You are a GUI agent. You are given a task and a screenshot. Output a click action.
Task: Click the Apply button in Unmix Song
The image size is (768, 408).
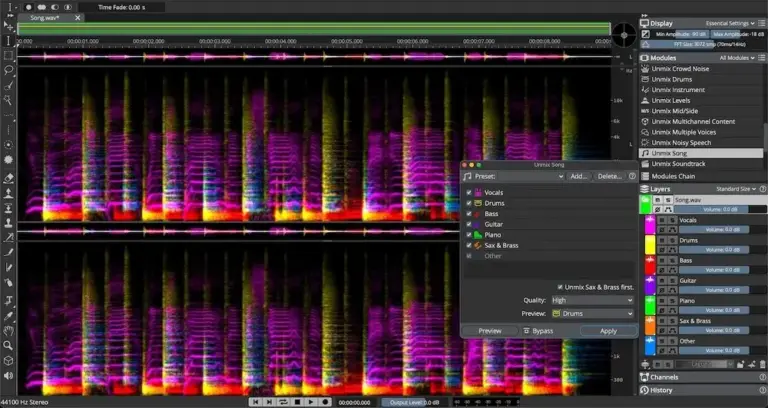(608, 331)
